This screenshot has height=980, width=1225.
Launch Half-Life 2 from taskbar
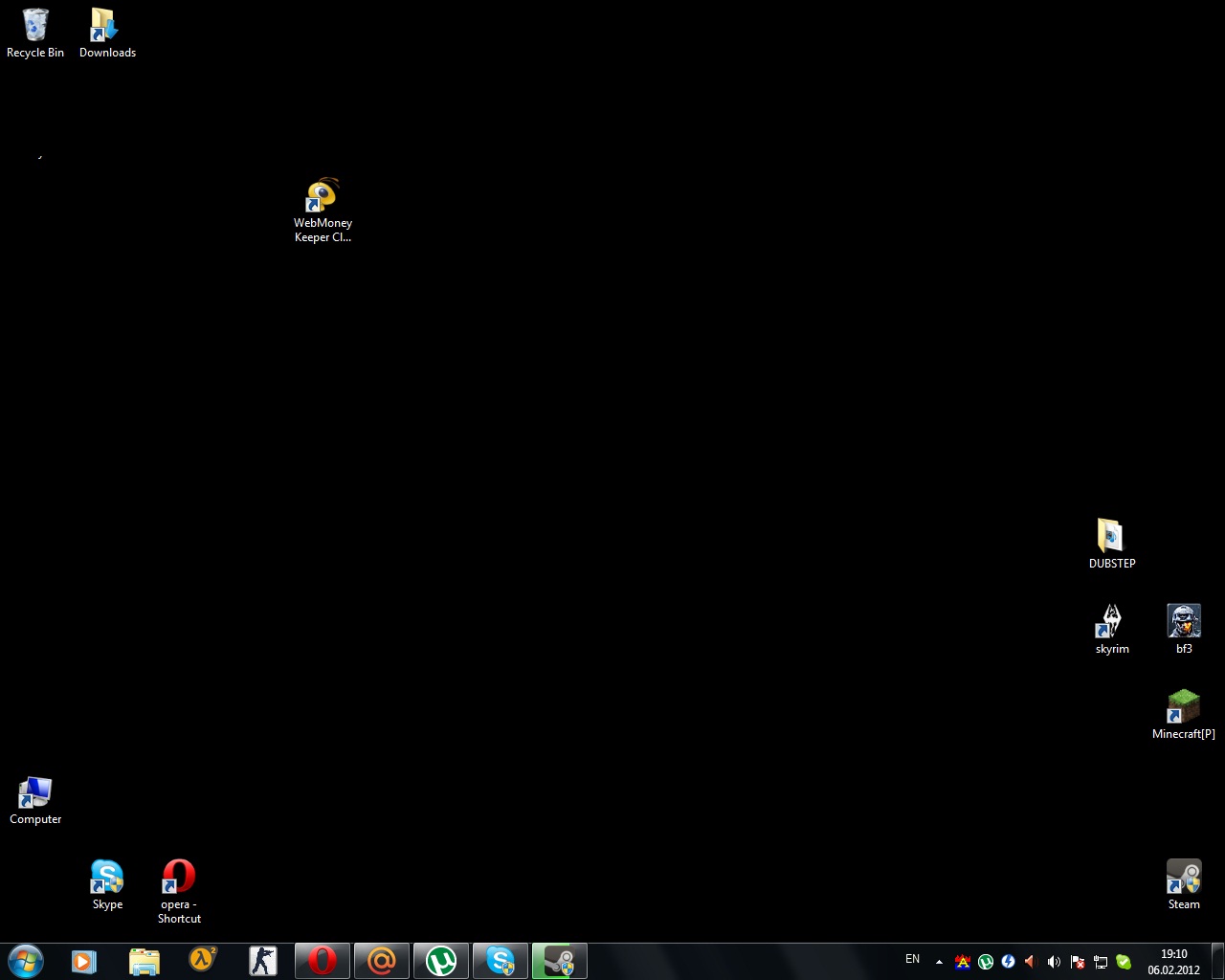click(x=203, y=961)
